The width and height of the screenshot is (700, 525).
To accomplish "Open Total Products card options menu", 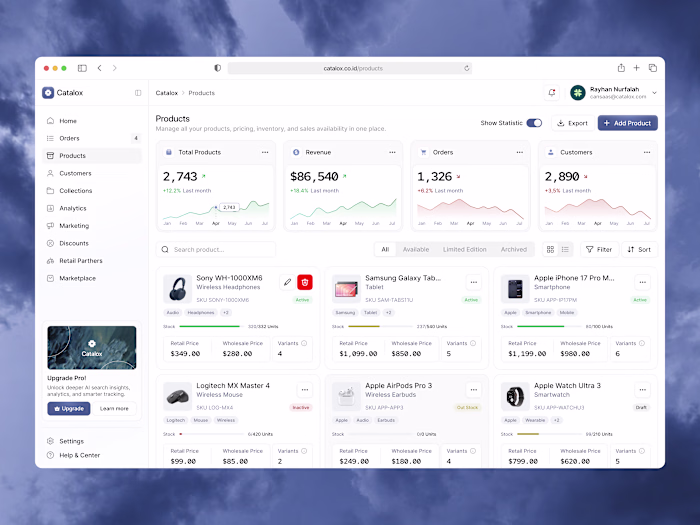I will [265, 152].
